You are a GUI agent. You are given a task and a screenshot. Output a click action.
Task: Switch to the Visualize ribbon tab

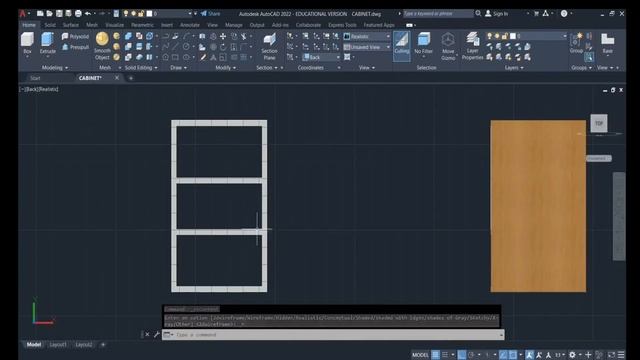click(x=114, y=25)
